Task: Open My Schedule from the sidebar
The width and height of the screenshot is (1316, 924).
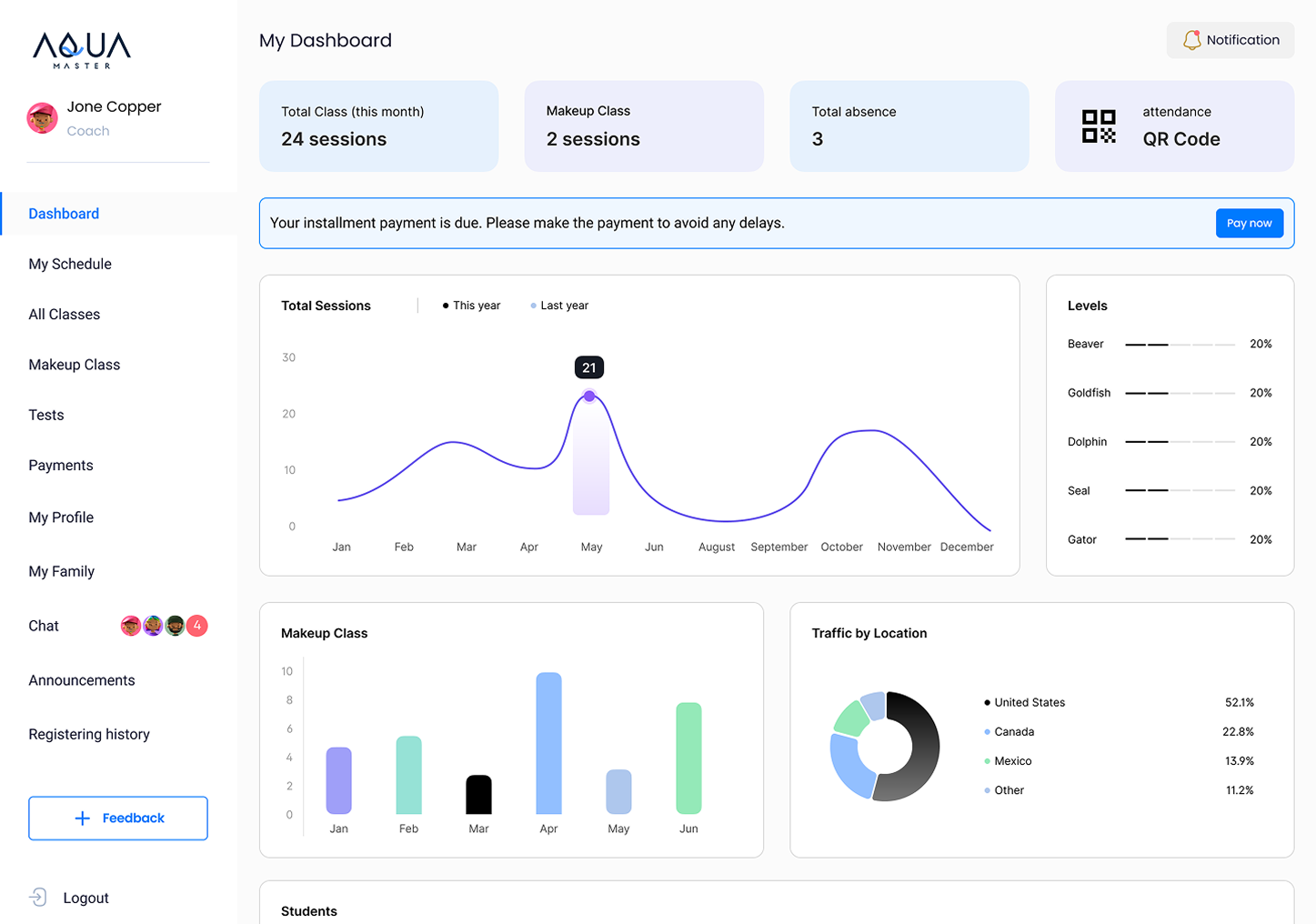Action: (x=70, y=264)
